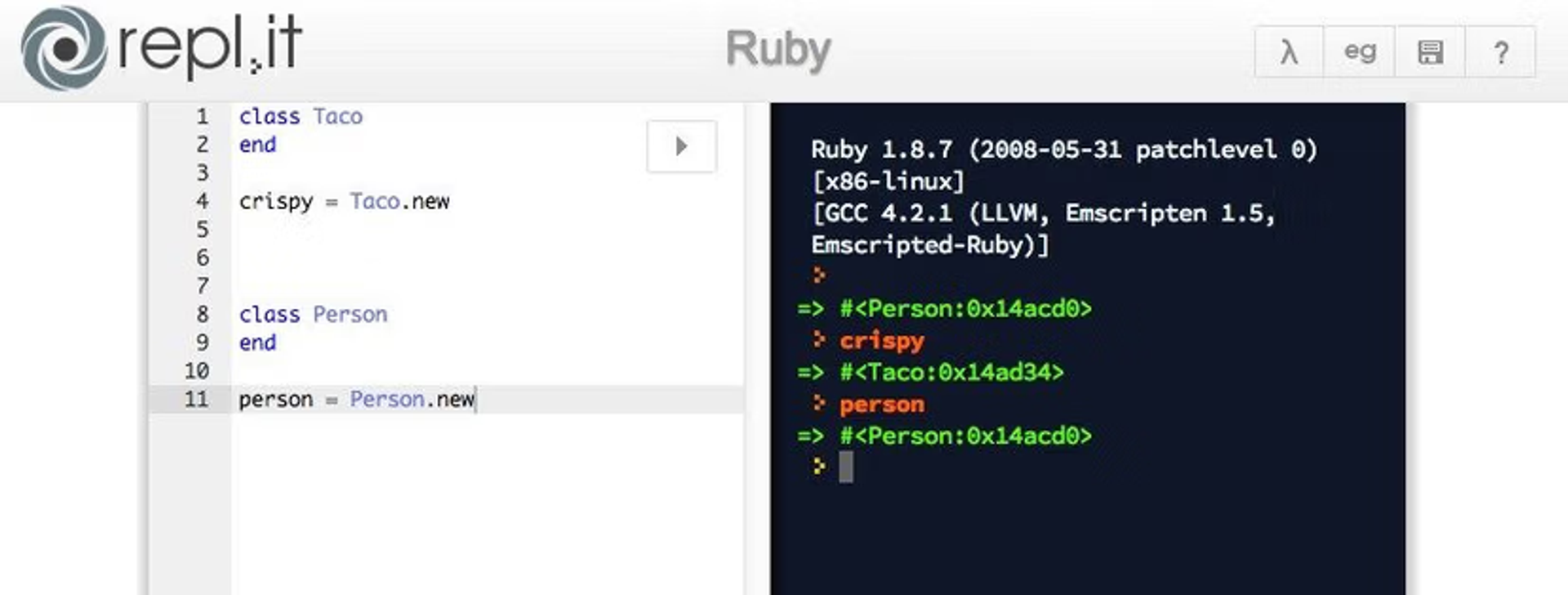Open help via the question mark icon

click(x=1501, y=51)
